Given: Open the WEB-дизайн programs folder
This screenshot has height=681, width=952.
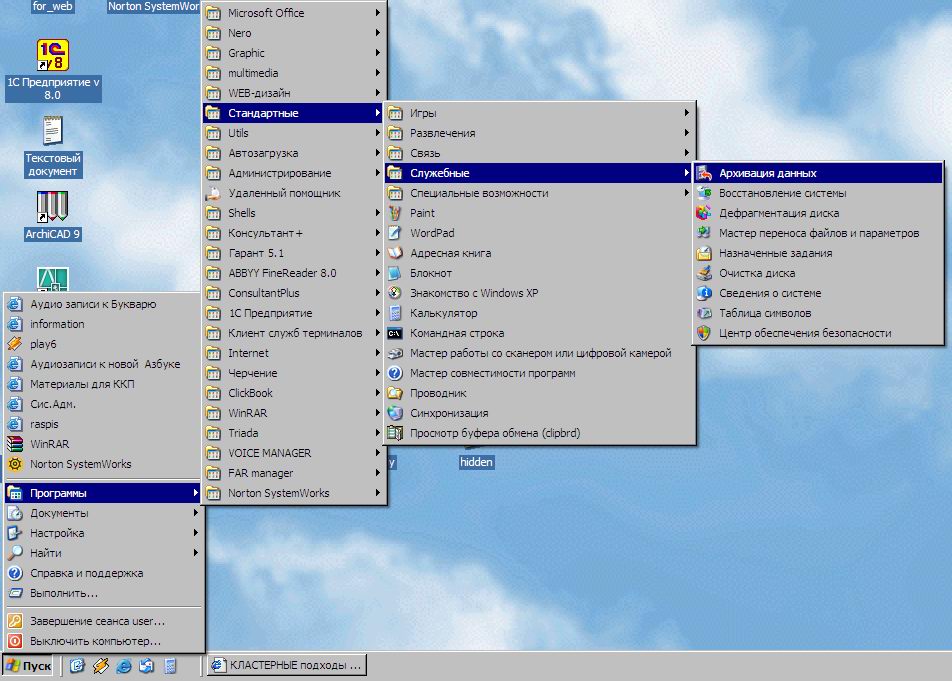Looking at the screenshot, I should click(x=294, y=93).
